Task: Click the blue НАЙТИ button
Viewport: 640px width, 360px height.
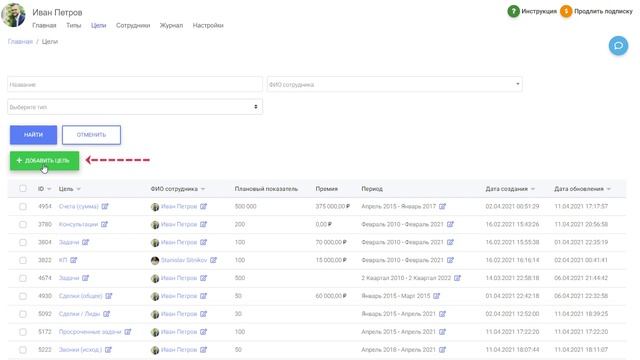Action: [33, 135]
